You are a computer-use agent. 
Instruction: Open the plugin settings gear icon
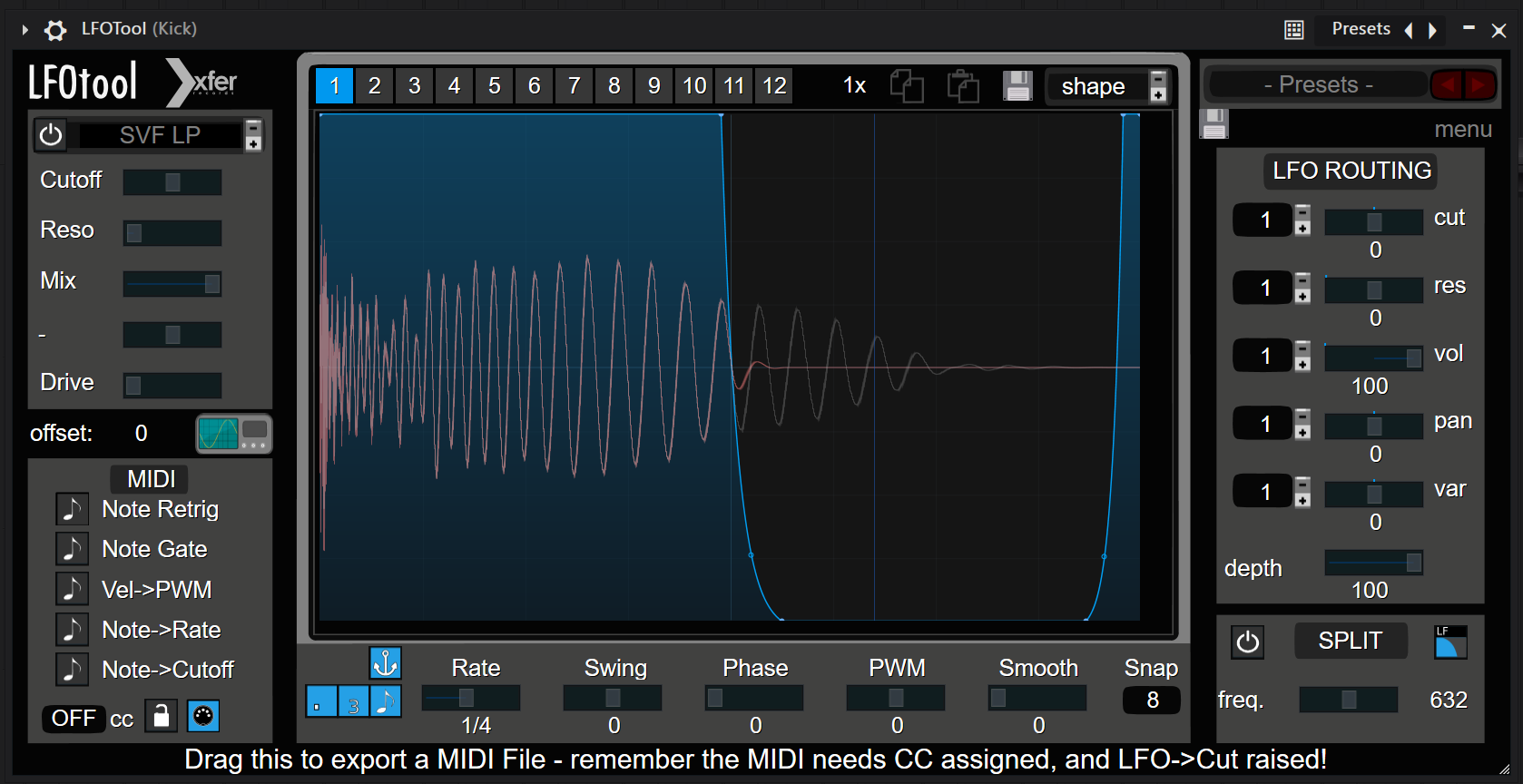click(x=55, y=30)
